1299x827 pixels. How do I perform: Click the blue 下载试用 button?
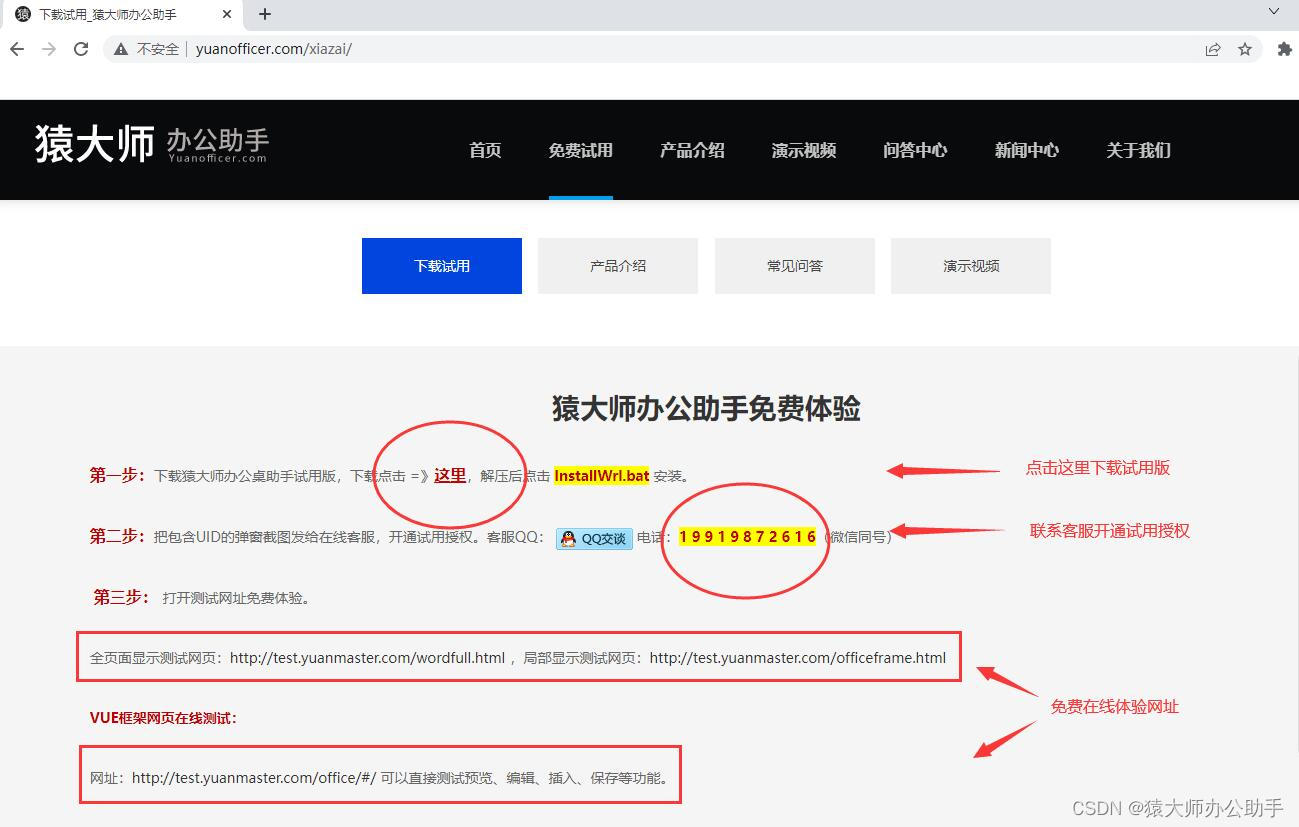(x=442, y=266)
